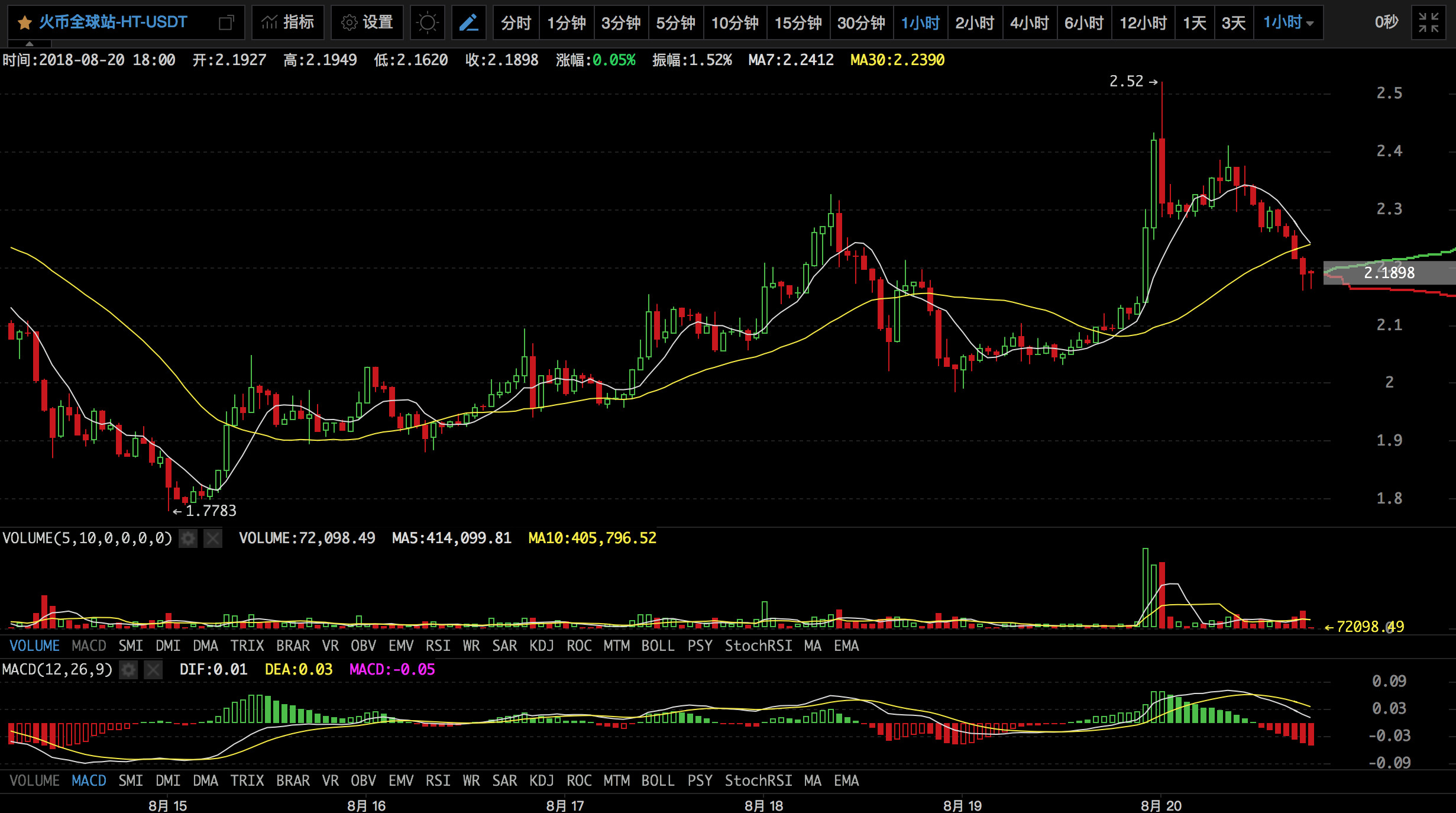Choose TRIX in the volume panel indicator row
This screenshot has width=1456, height=813.
click(x=247, y=646)
